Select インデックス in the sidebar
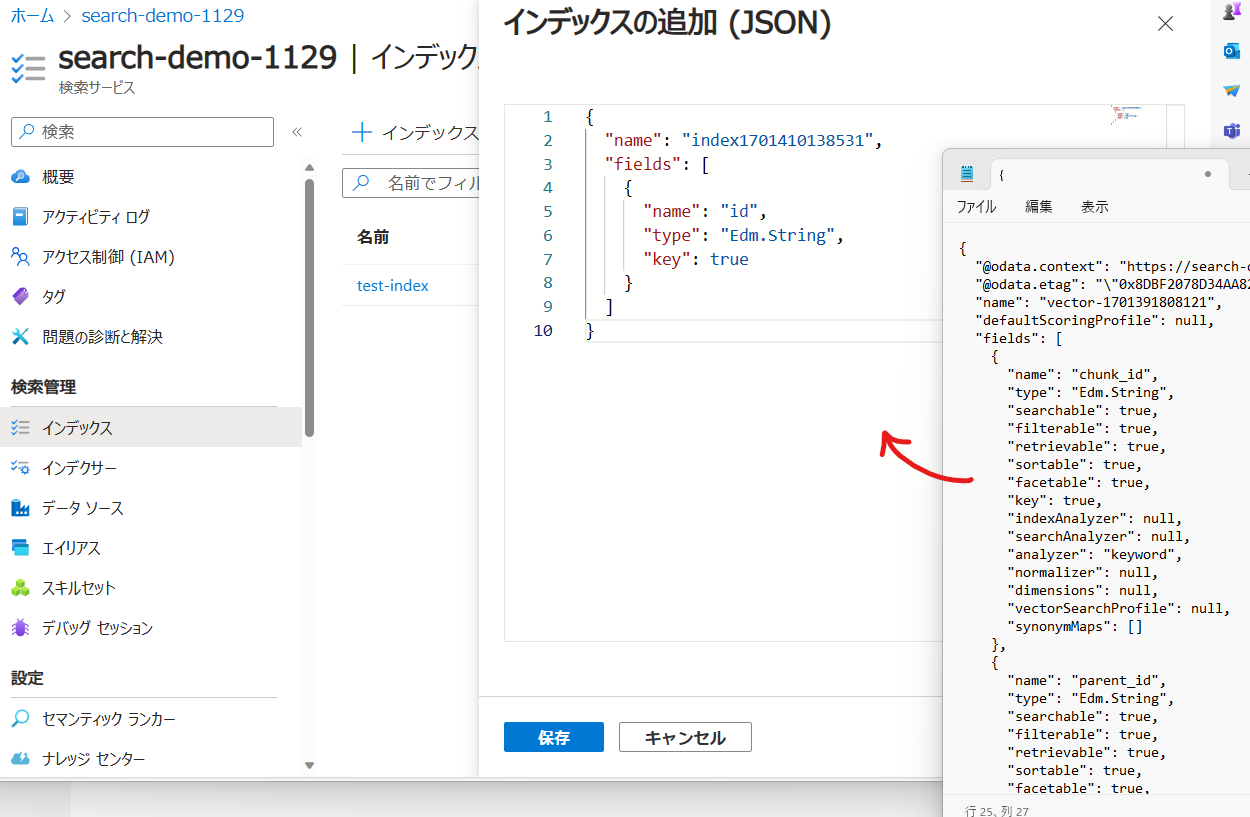This screenshot has height=817, width=1250. point(150,427)
